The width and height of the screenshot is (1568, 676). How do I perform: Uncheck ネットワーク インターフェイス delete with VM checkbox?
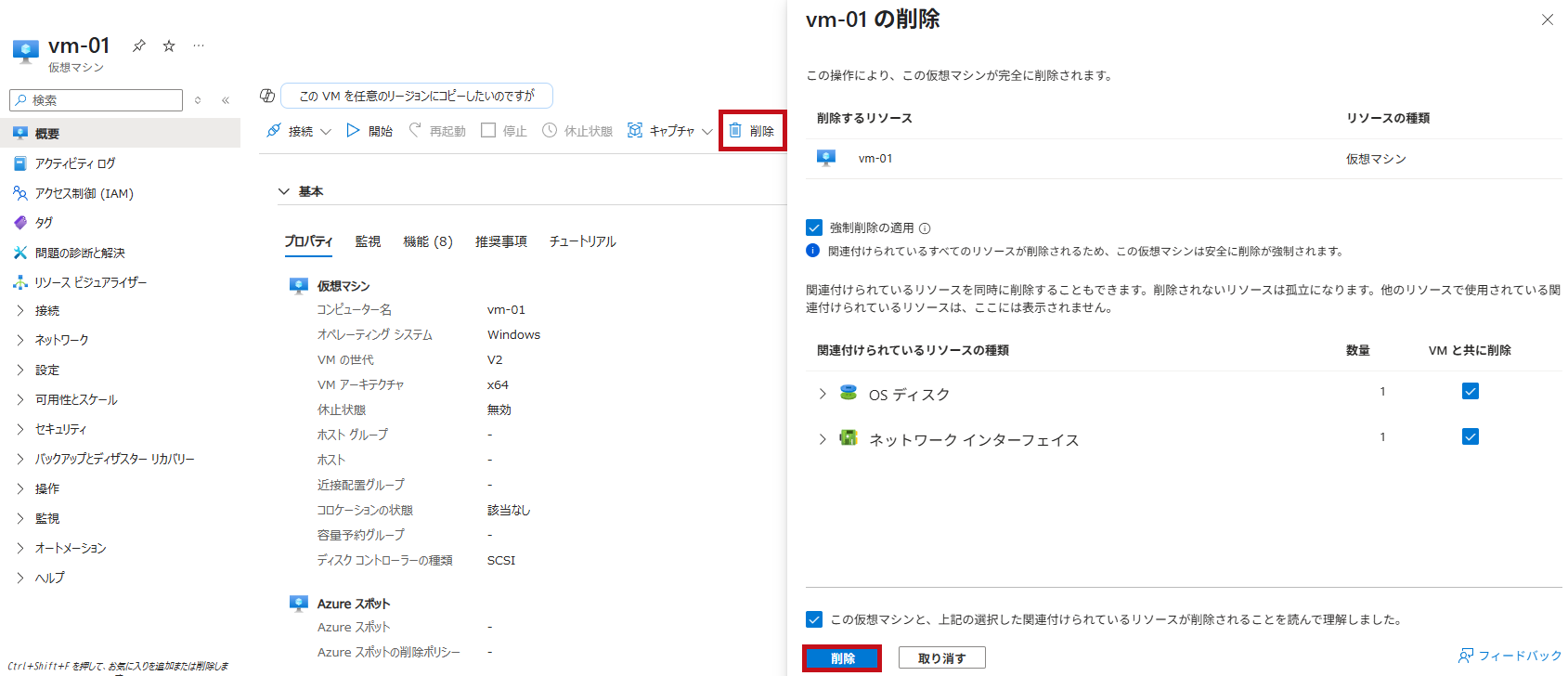pyautogui.click(x=1471, y=436)
